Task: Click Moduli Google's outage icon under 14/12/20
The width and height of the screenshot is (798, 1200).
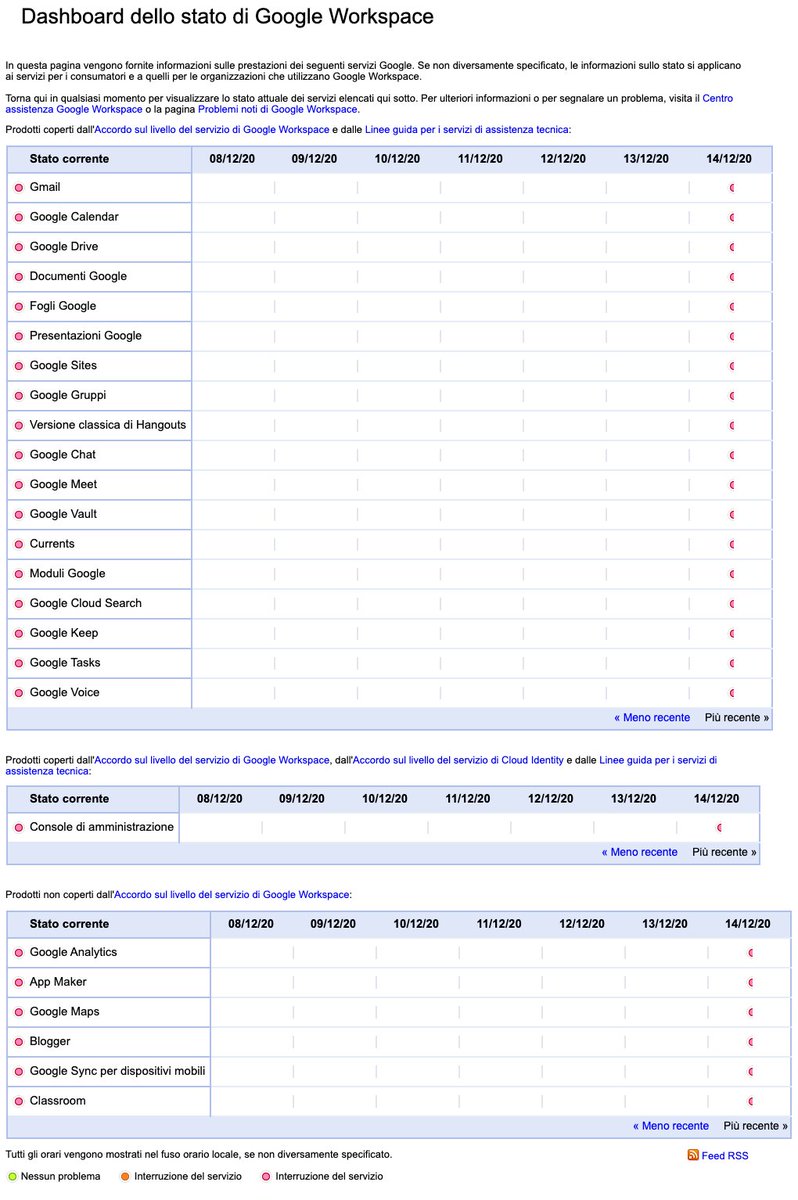Action: [x=733, y=574]
